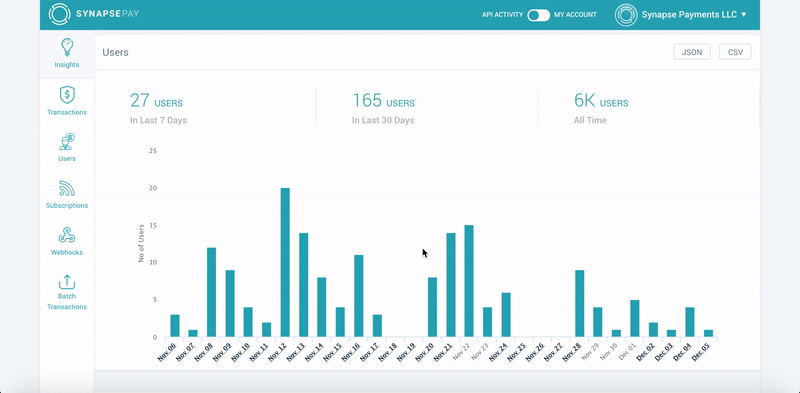
Task: Open the Users sidebar icon
Action: [67, 141]
